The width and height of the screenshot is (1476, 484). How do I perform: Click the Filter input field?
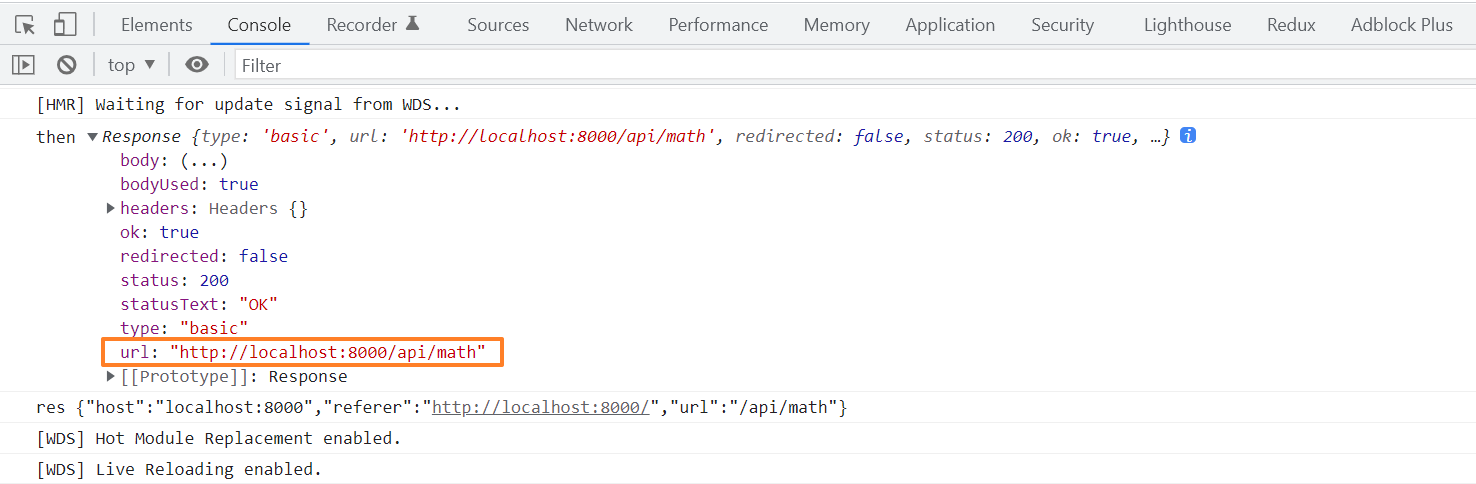850,65
